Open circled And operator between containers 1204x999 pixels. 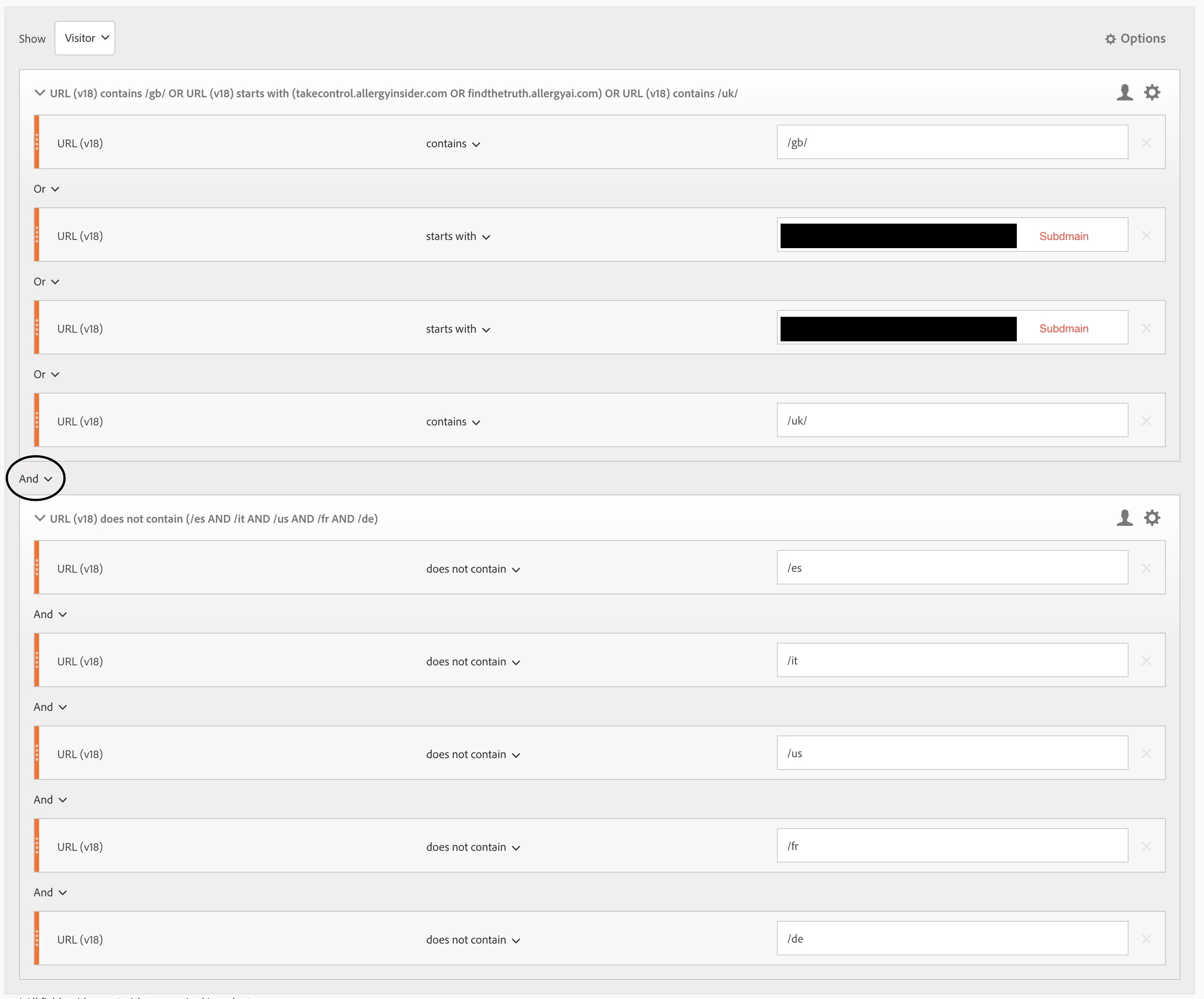(x=35, y=479)
